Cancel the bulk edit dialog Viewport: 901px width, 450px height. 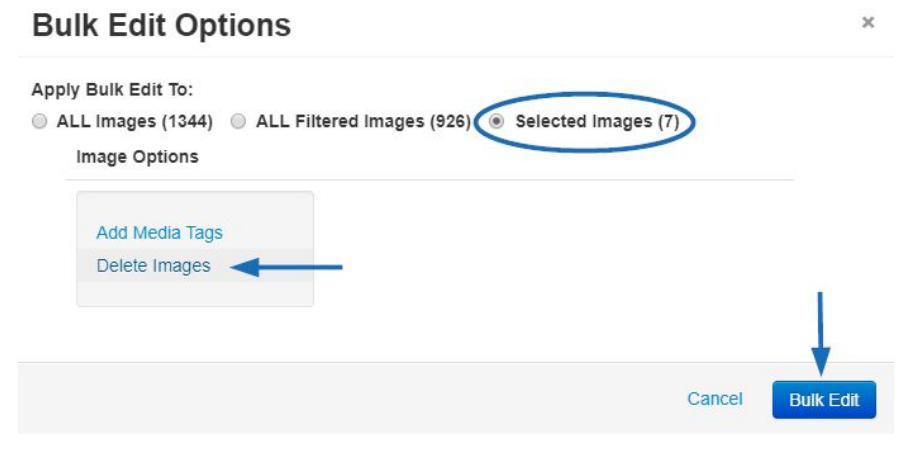(x=715, y=399)
